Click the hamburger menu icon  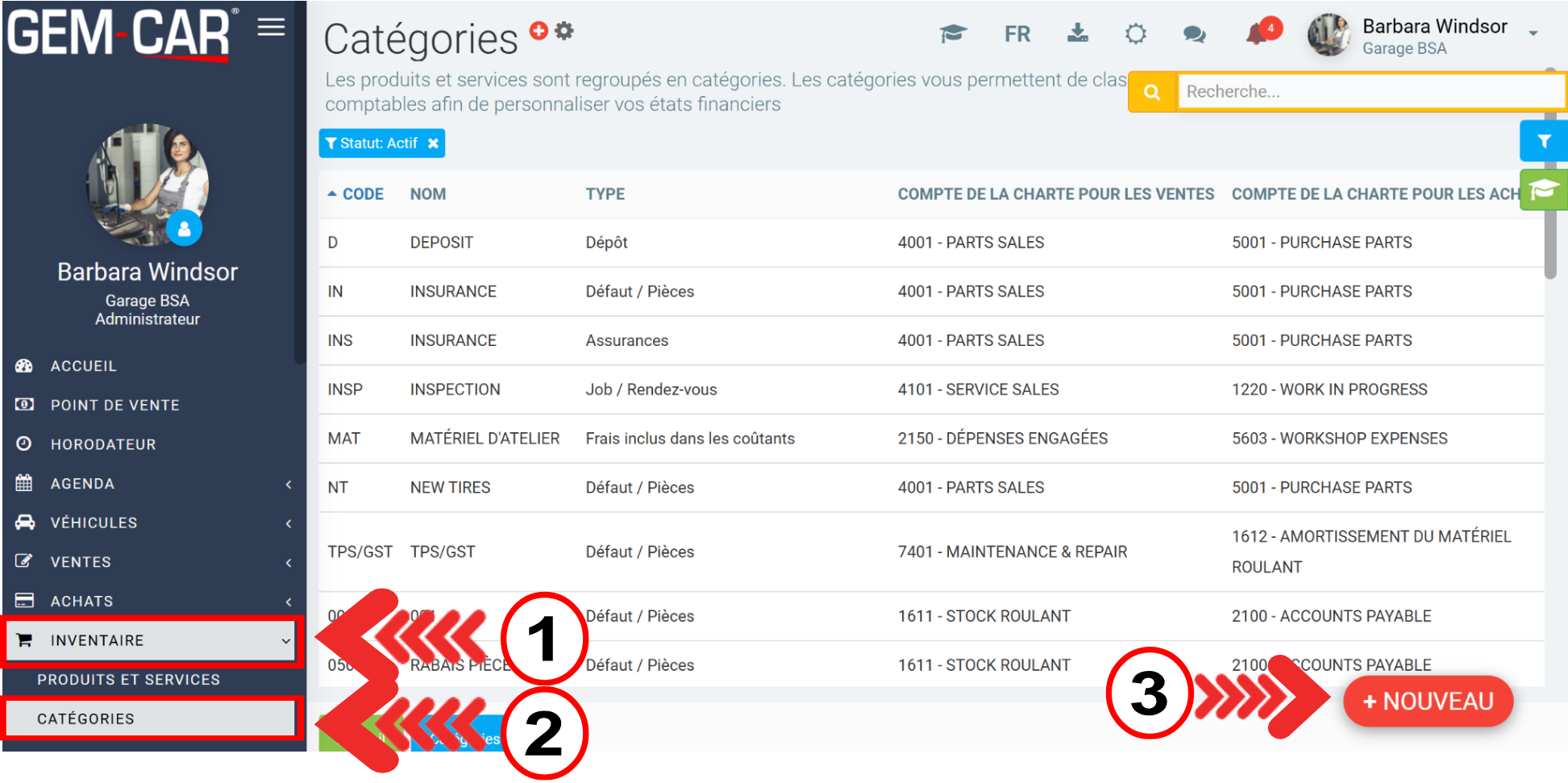(x=271, y=27)
